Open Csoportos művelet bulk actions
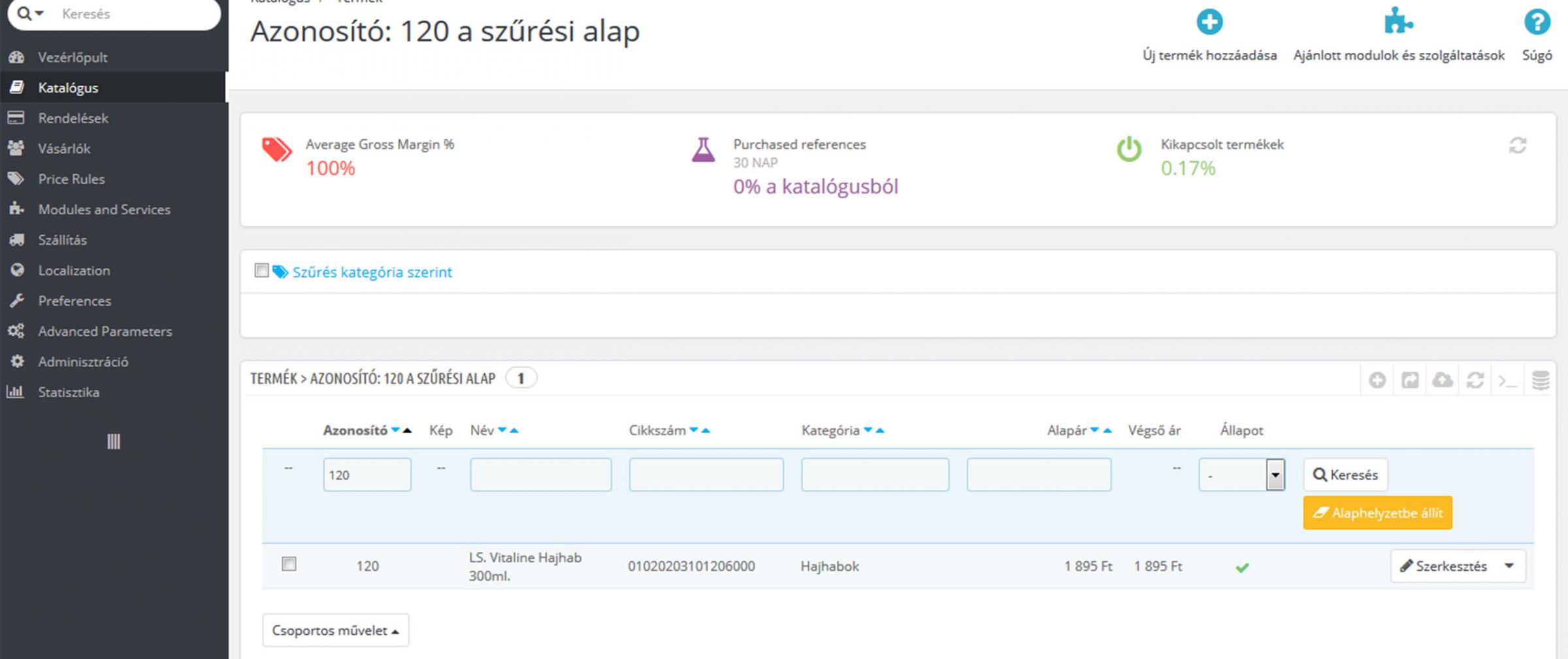 tap(336, 630)
